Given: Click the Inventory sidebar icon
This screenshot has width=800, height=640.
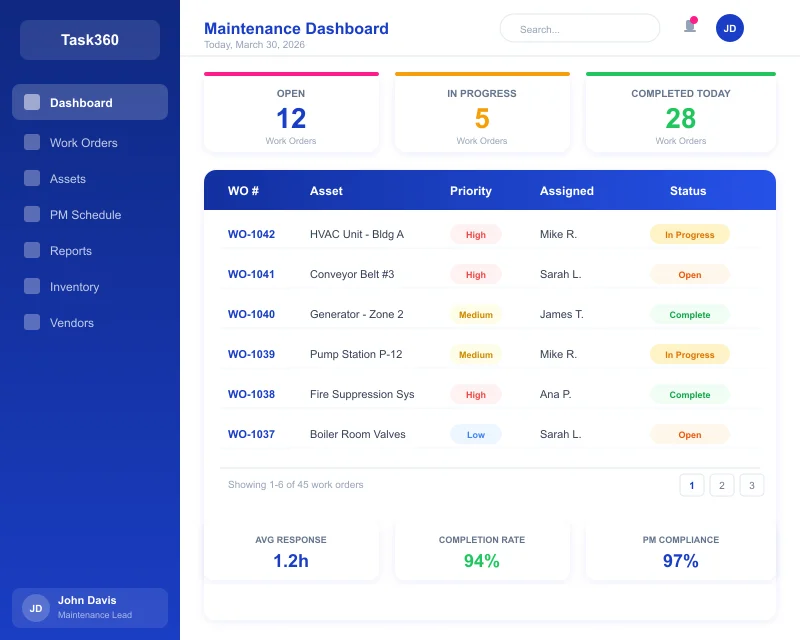Looking at the screenshot, I should pyautogui.click(x=32, y=287).
